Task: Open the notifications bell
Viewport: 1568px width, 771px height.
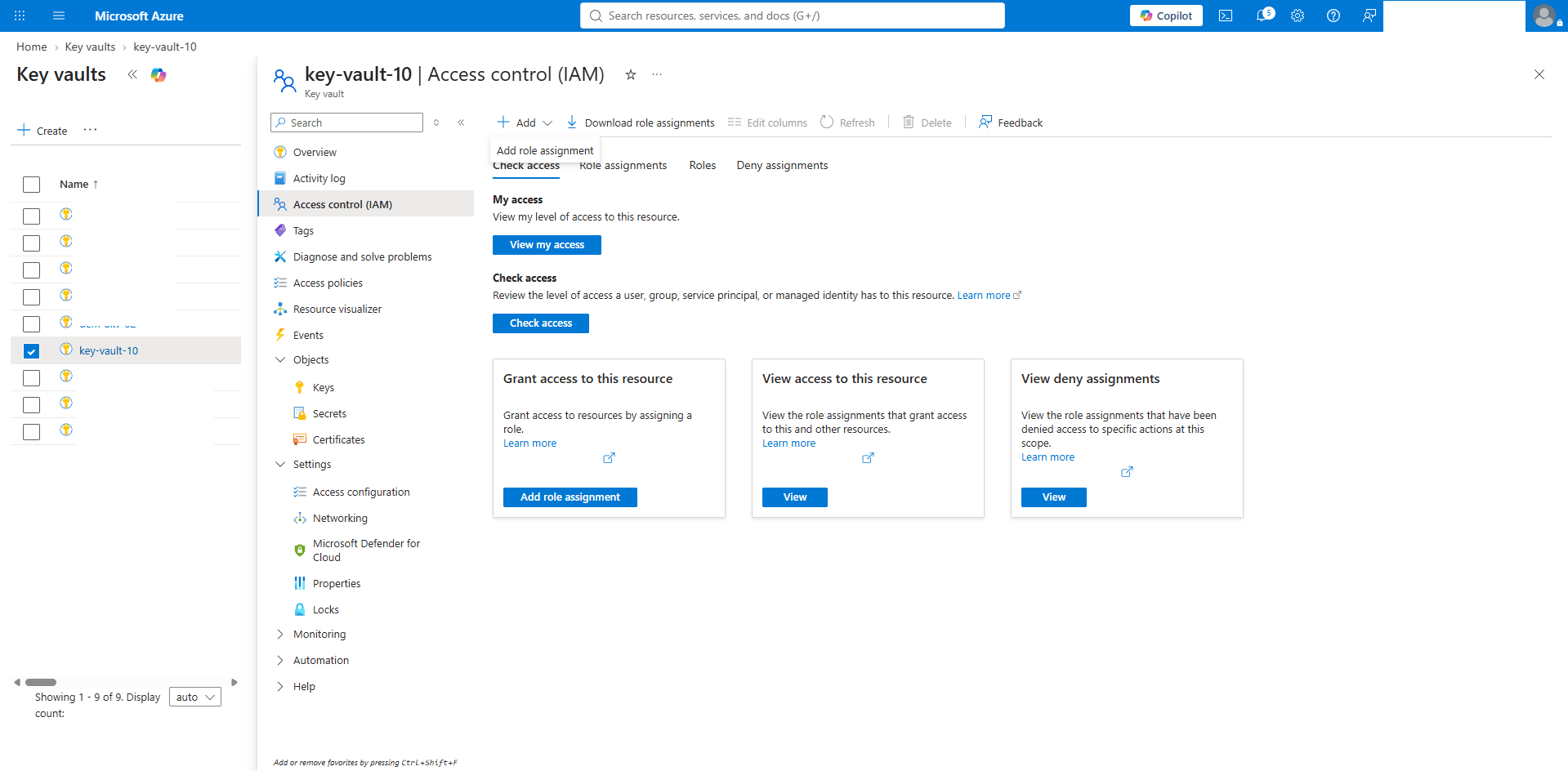Action: [1263, 16]
